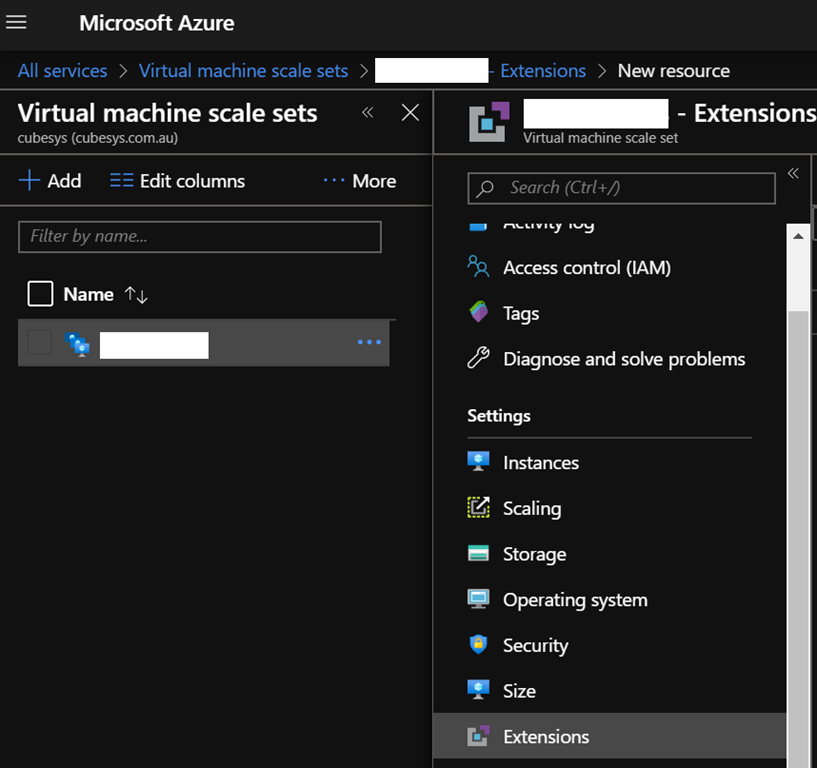817x768 pixels.
Task: Click the Access control (IAM) icon
Action: click(478, 267)
